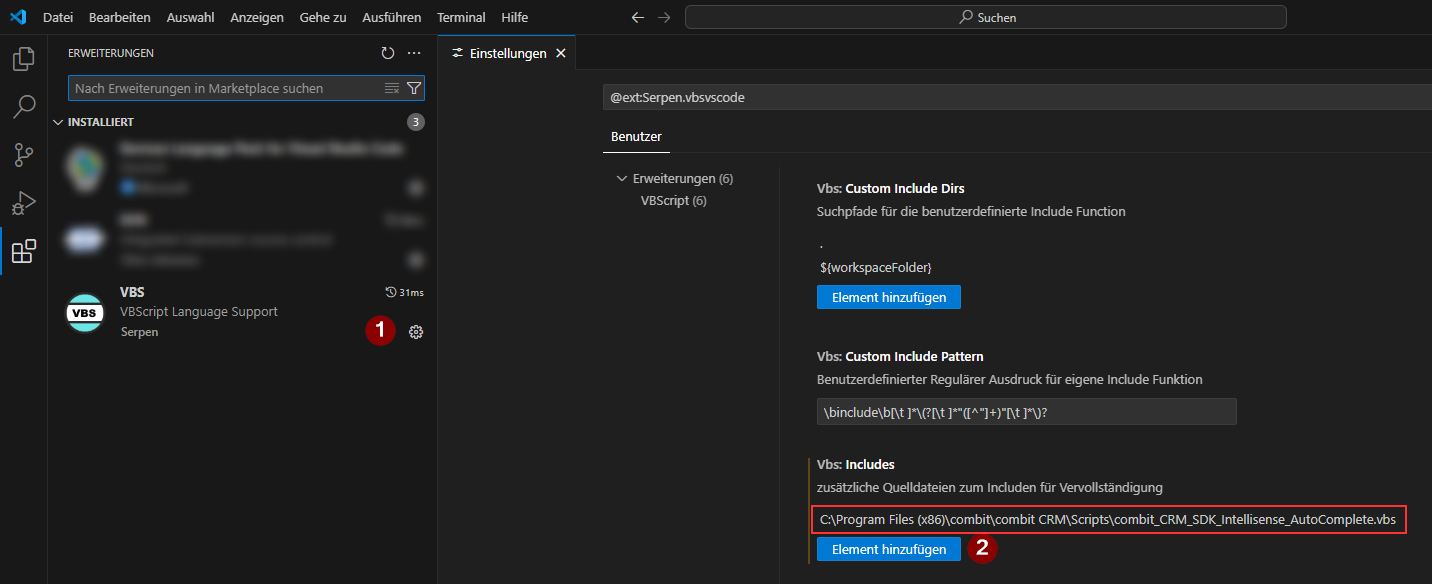Open the Terminal menu
Screen dimensions: 1432x584
(x=461, y=17)
